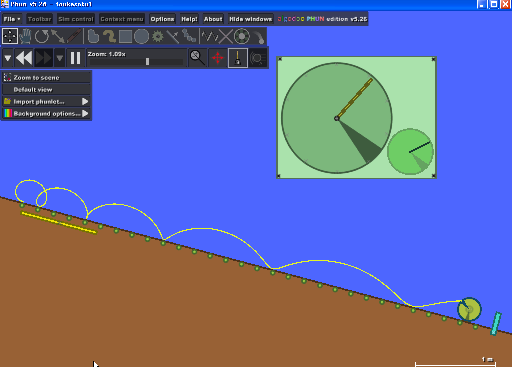The height and width of the screenshot is (368, 512).
Task: Select the Spring tool
Action: pos(210,36)
